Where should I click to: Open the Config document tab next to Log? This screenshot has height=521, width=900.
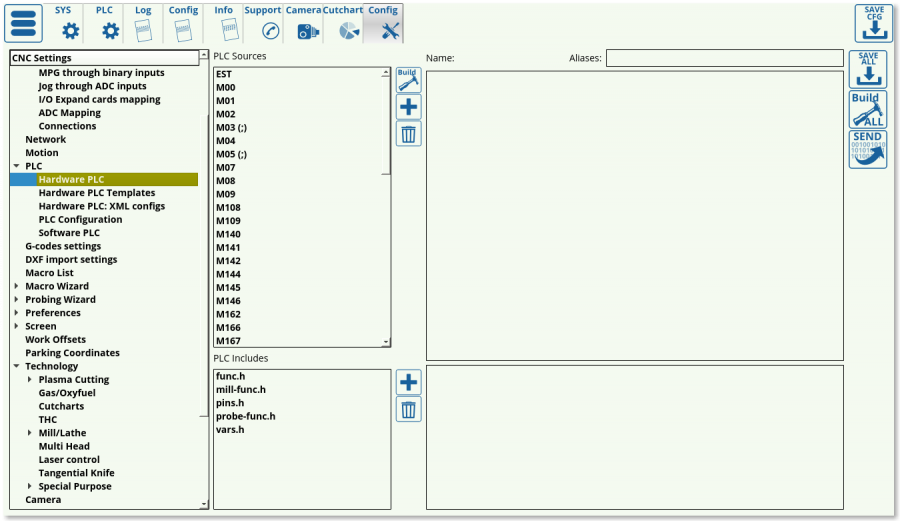point(183,24)
